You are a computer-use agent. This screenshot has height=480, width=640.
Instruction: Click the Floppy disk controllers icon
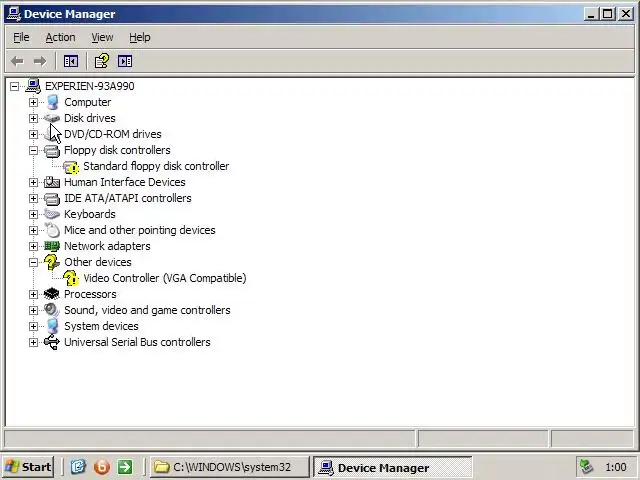pos(52,150)
